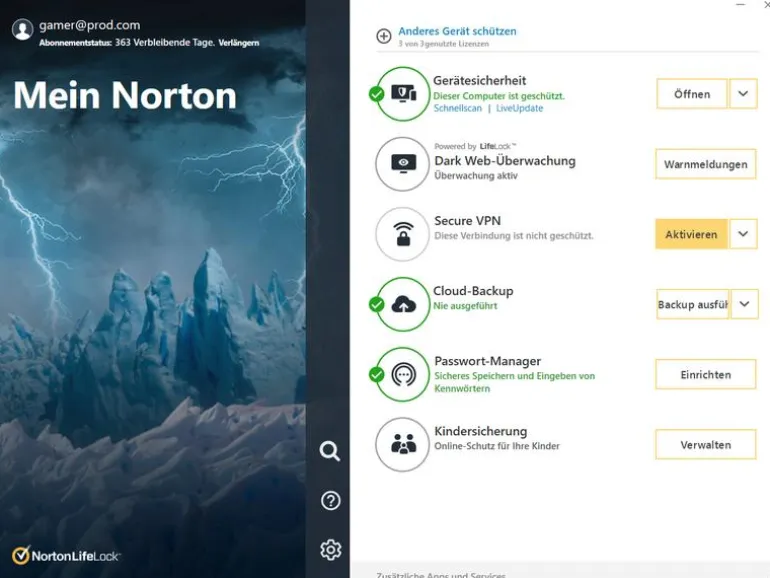Open the search magnifier icon

click(x=330, y=451)
